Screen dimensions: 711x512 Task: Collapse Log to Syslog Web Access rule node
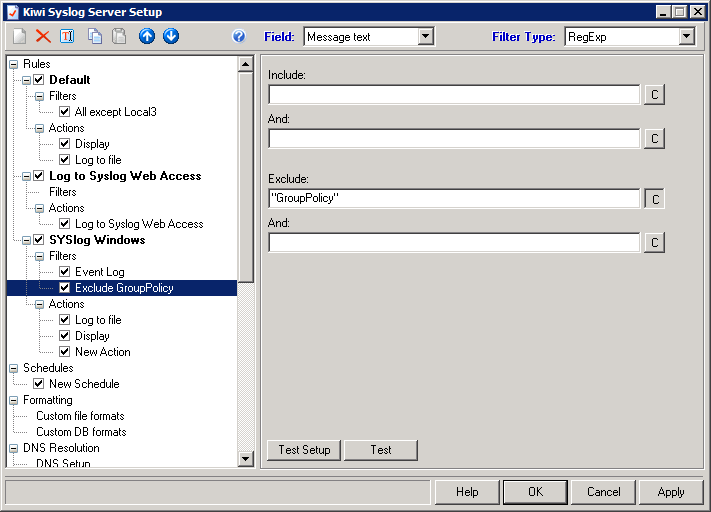pos(26,176)
